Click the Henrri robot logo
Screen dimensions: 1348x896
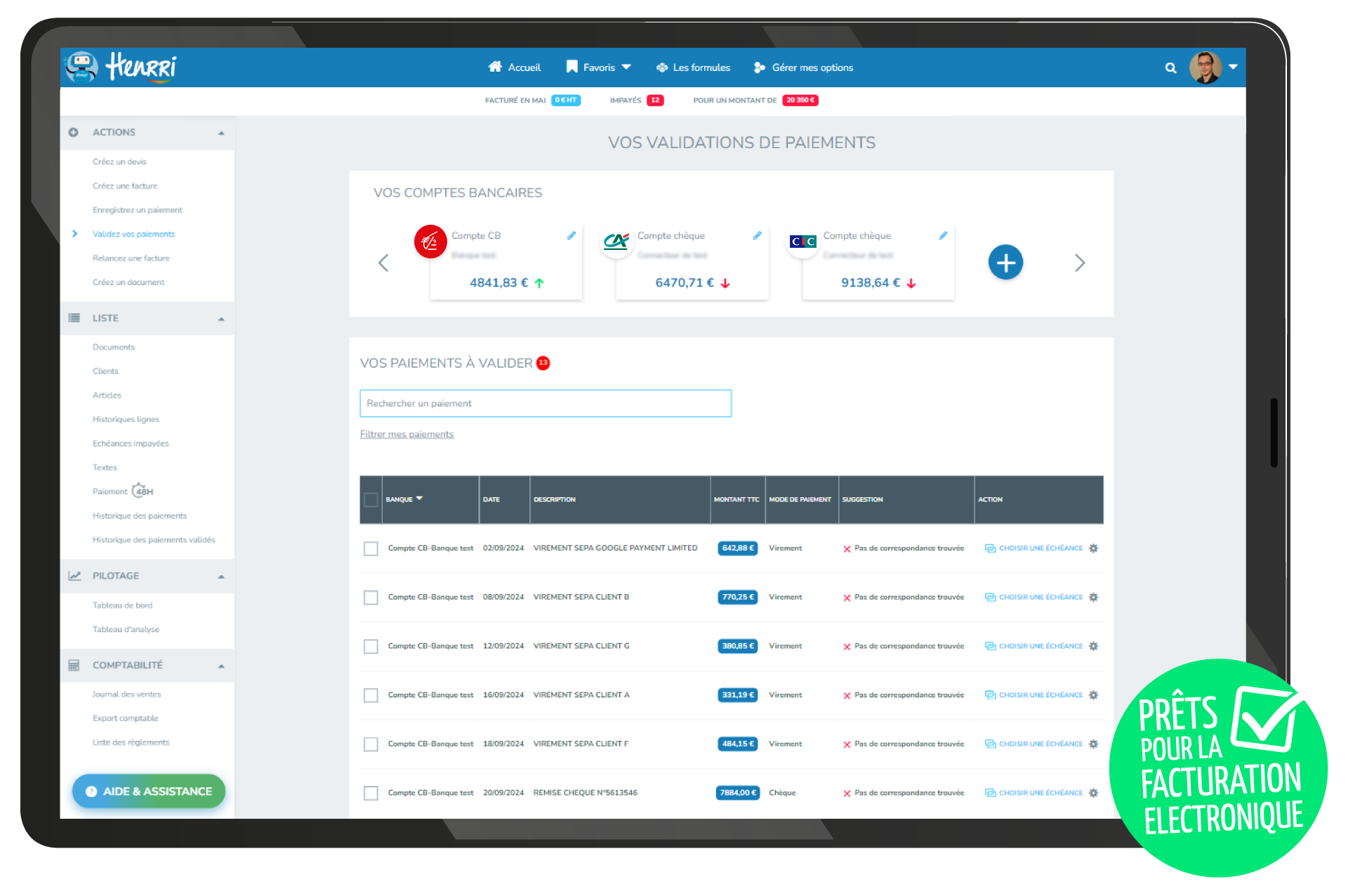(82, 67)
